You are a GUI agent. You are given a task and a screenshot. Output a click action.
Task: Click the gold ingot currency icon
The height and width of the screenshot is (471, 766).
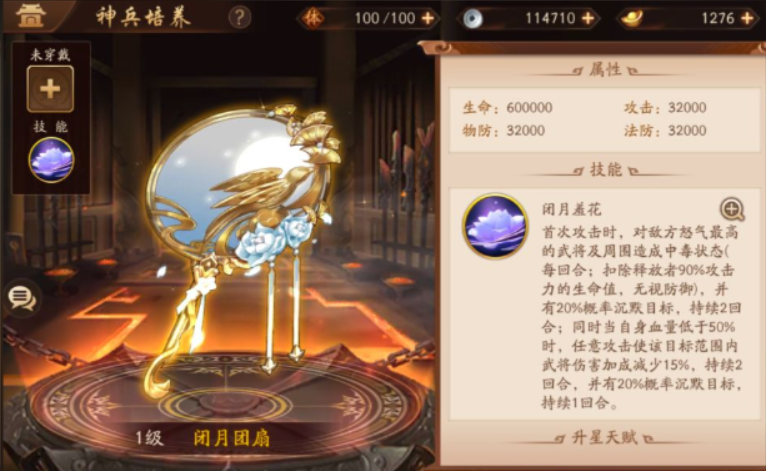pos(632,18)
